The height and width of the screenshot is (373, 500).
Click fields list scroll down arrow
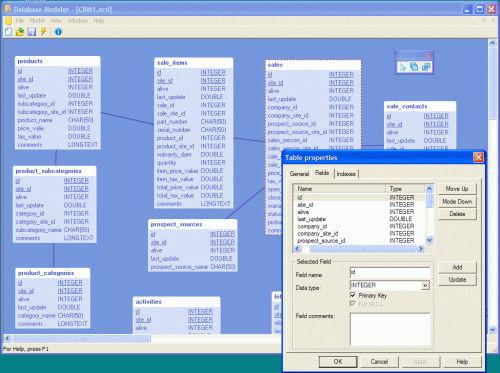coord(429,240)
